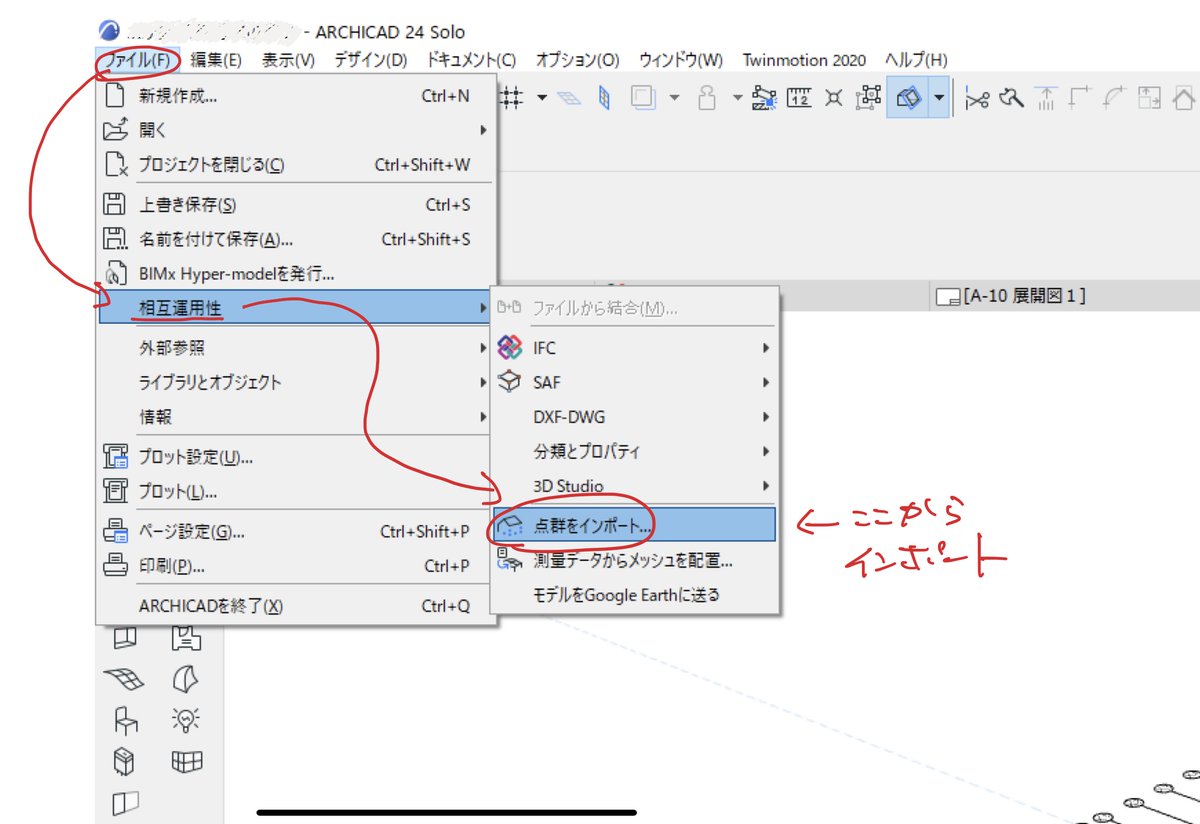Click the greyed align-up arrows icon

pos(1046,98)
